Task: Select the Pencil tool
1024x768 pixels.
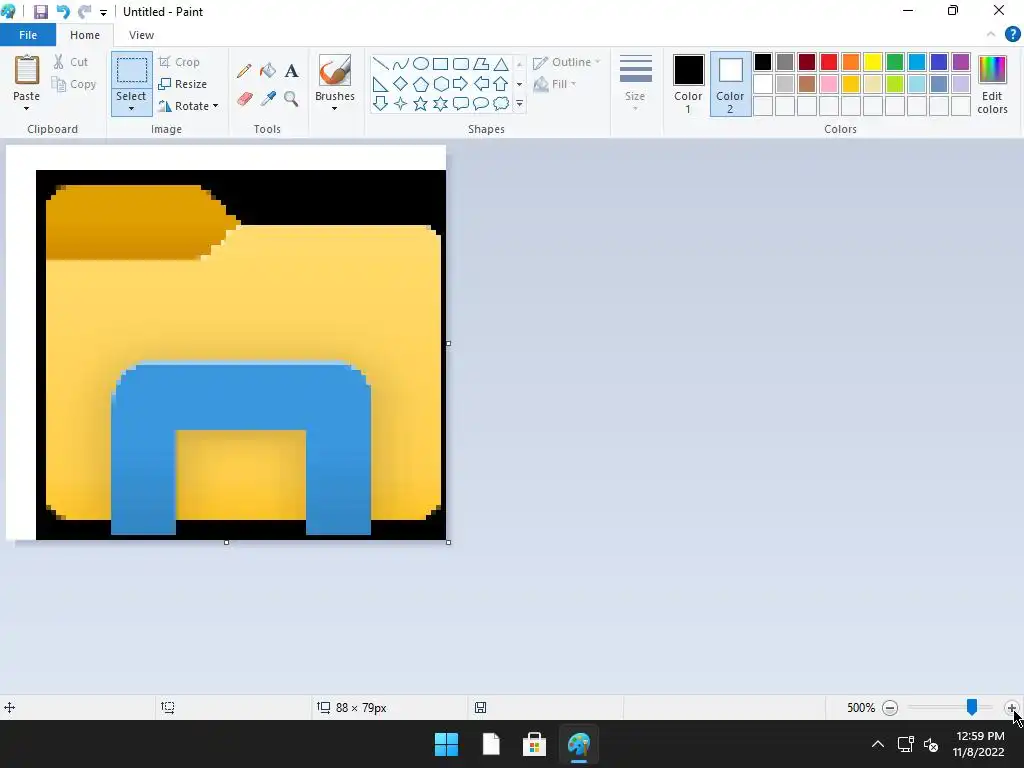Action: pos(244,71)
